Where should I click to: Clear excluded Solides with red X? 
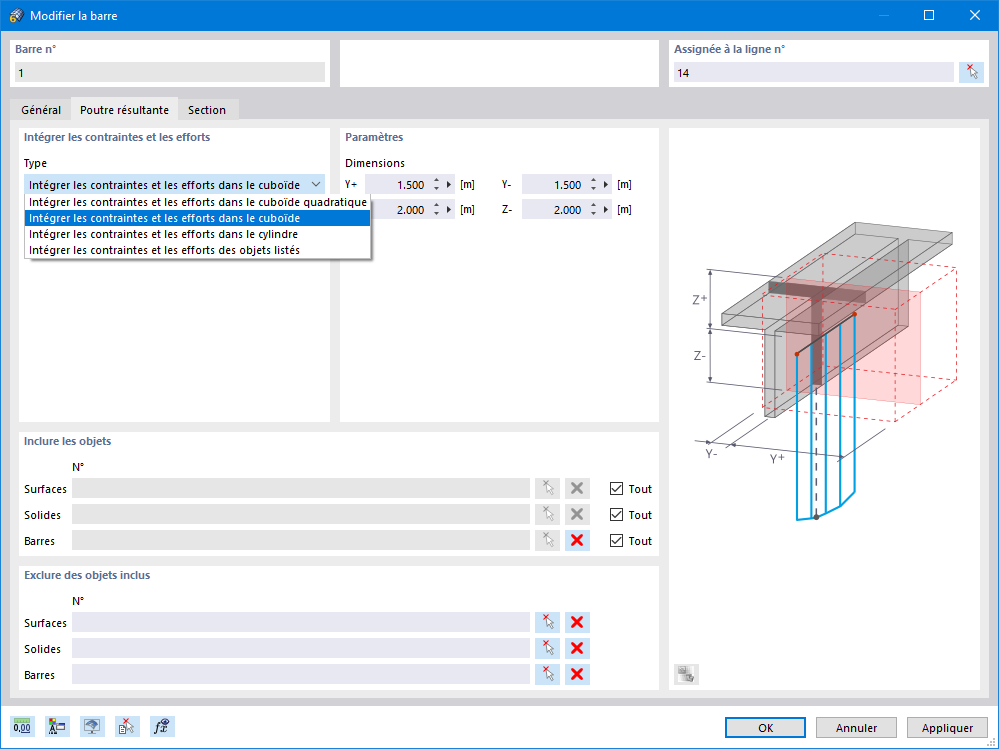click(x=577, y=648)
